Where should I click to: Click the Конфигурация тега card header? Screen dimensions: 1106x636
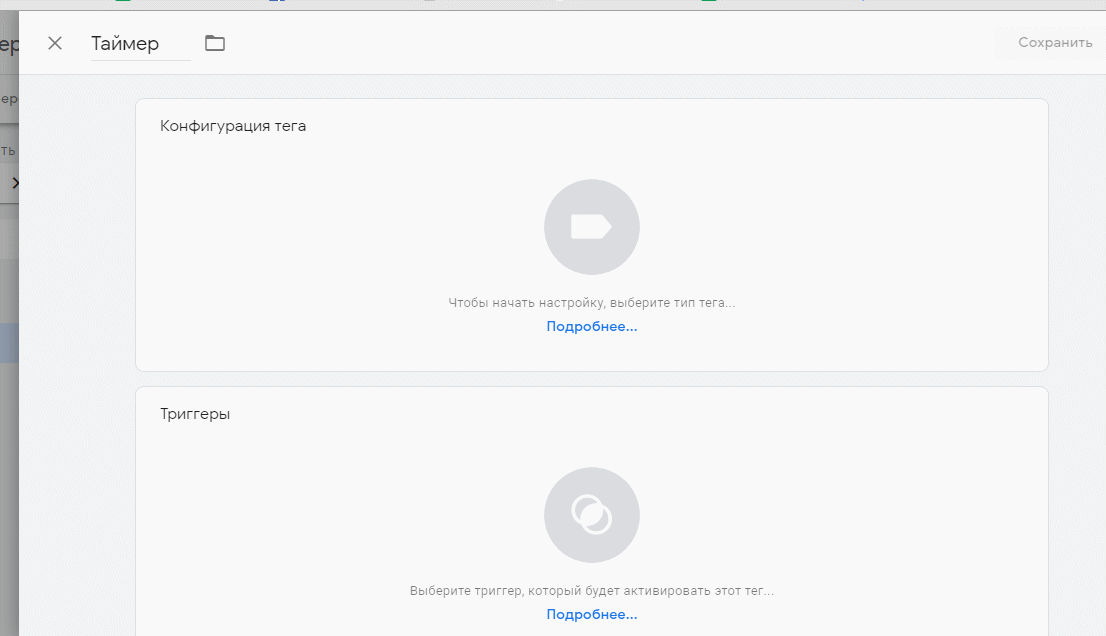pos(233,126)
